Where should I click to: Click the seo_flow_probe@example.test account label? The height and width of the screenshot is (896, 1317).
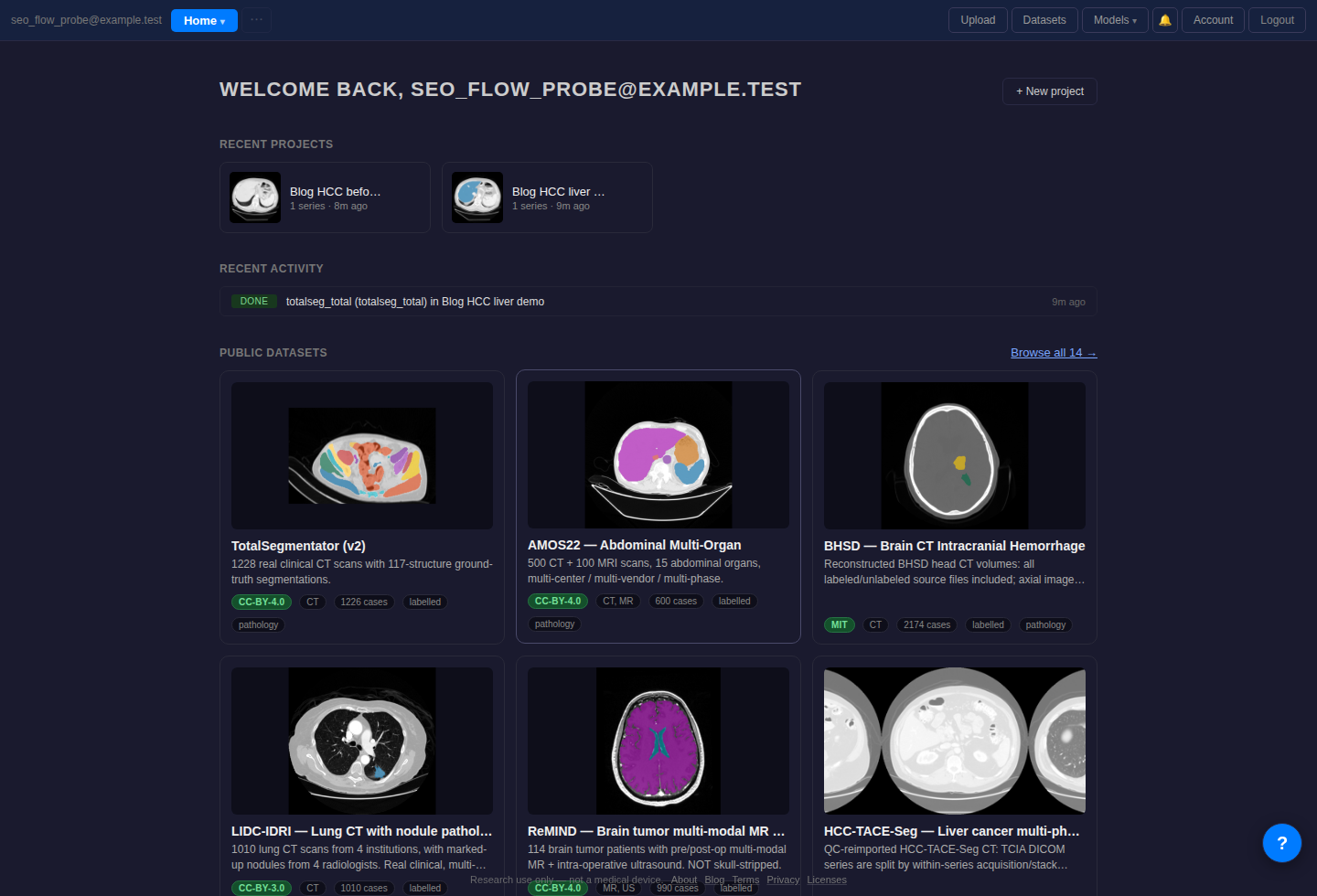86,20
